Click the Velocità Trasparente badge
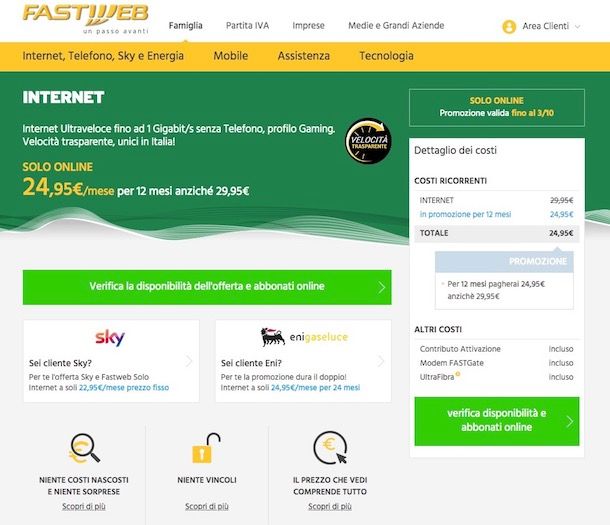The height and width of the screenshot is (525, 610). pyautogui.click(x=368, y=141)
